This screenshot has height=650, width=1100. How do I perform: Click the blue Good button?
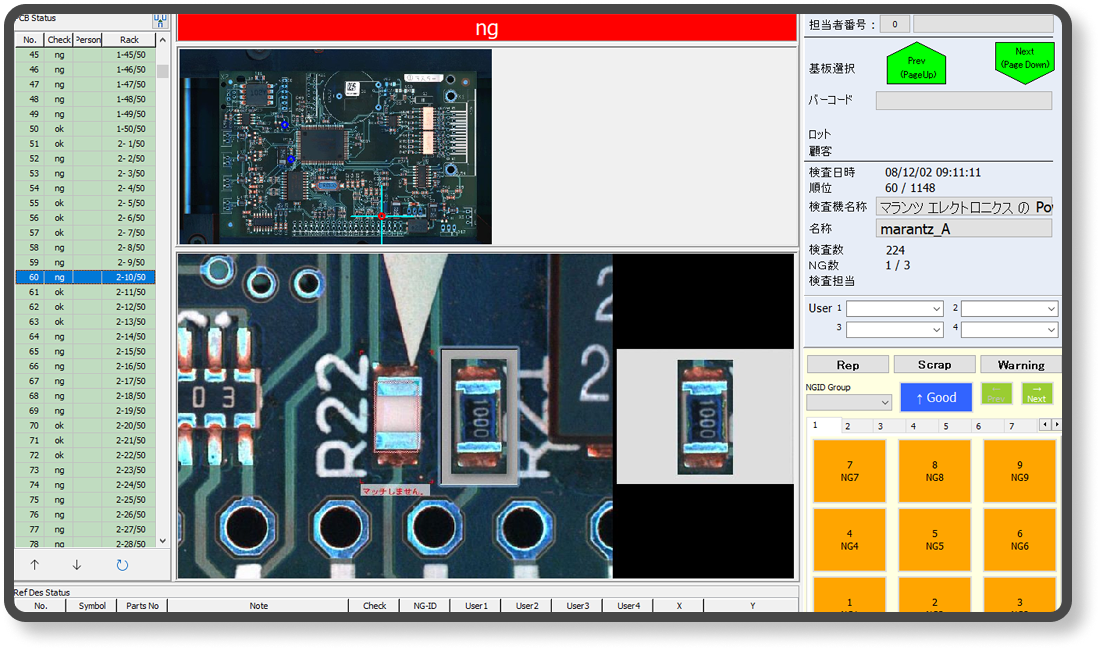click(x=935, y=397)
